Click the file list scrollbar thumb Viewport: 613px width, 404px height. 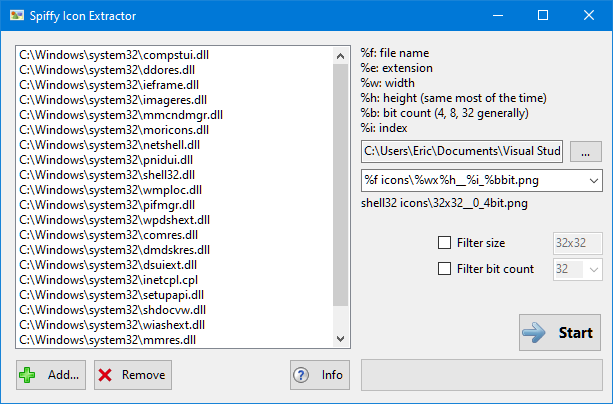pyautogui.click(x=341, y=185)
